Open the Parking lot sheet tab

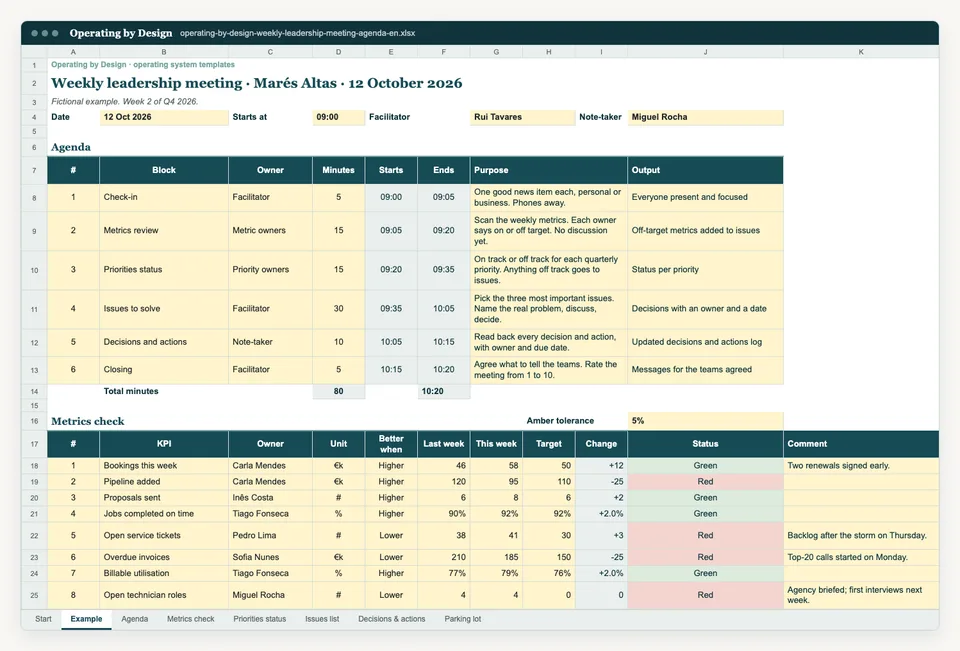[463, 619]
